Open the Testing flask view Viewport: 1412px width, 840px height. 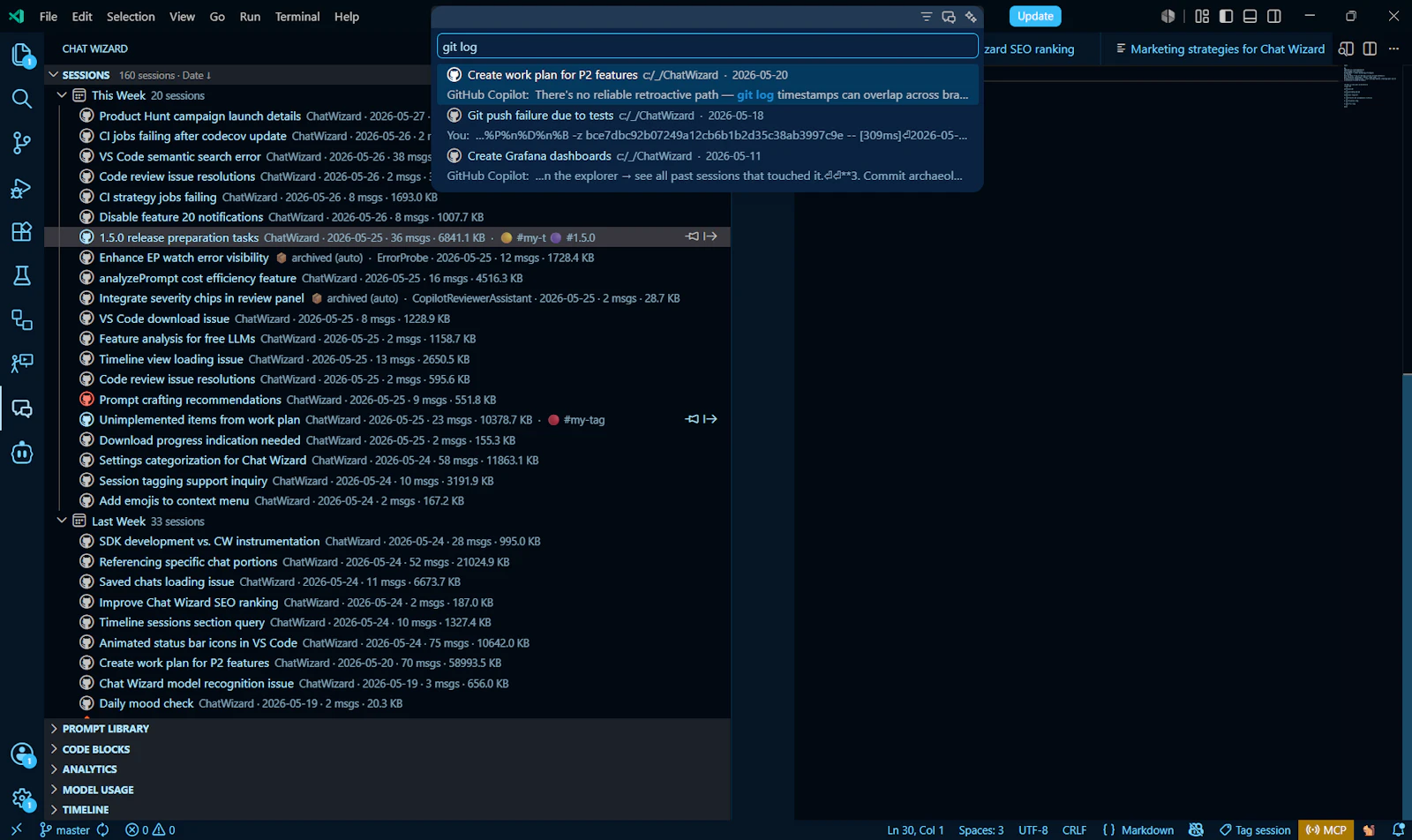pyautogui.click(x=22, y=275)
